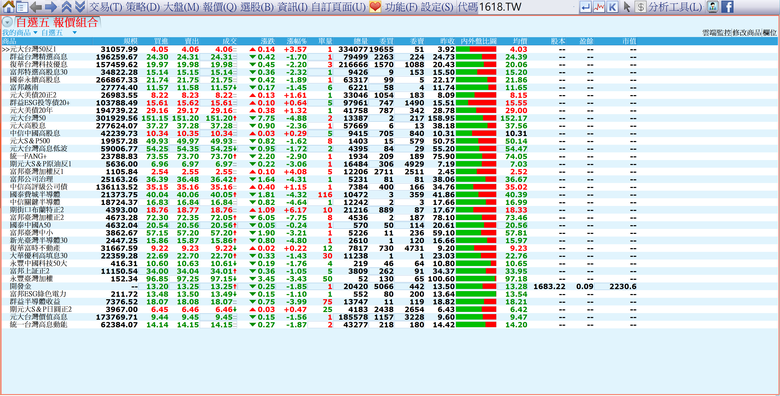Select the 富邦公司治理 row
The image size is (780, 396).
click(x=390, y=179)
